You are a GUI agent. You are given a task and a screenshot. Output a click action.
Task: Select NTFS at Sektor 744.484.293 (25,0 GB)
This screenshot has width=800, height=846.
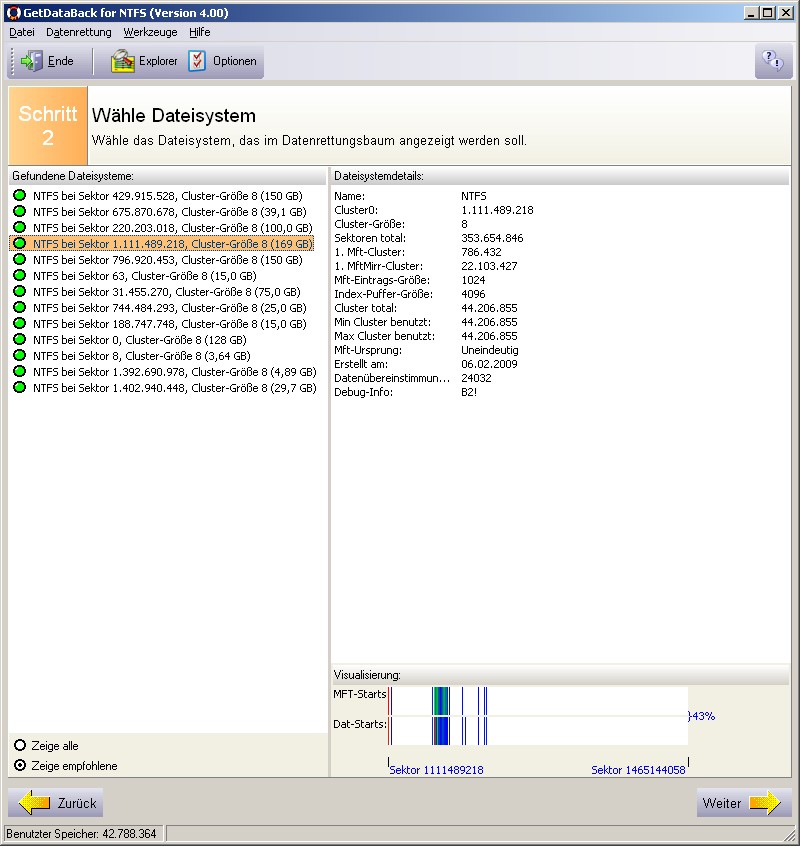click(x=169, y=308)
